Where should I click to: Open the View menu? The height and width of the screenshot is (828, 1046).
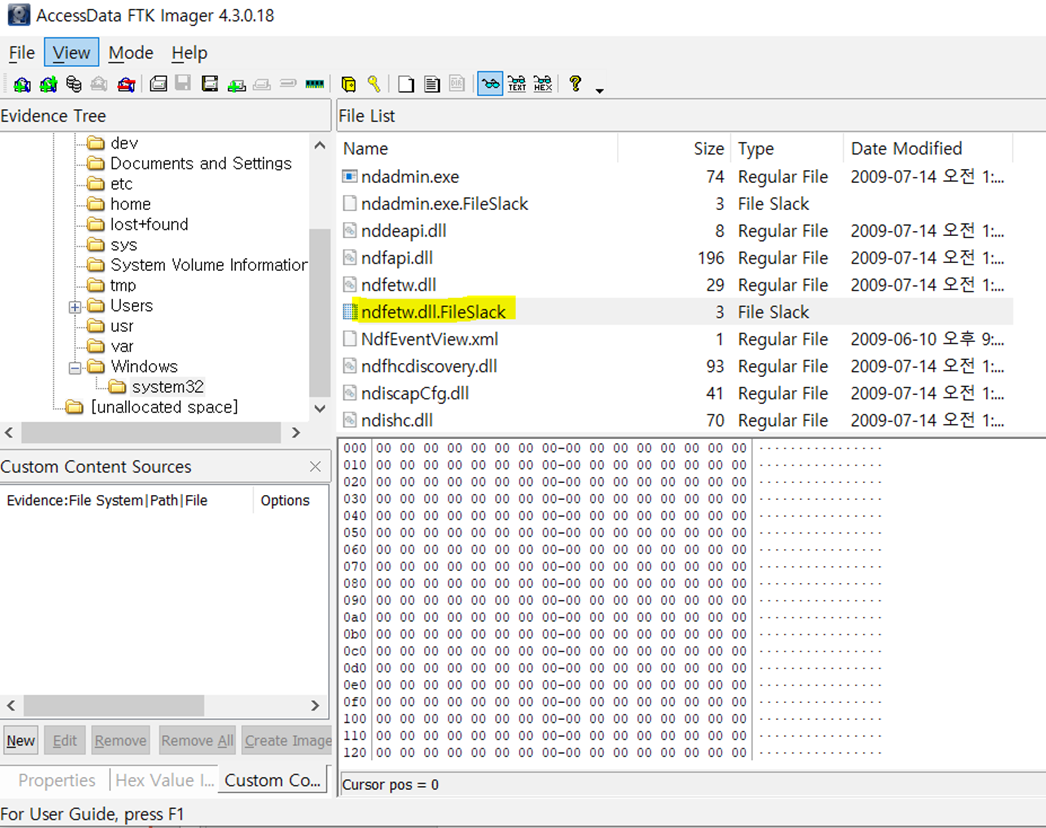(71, 53)
